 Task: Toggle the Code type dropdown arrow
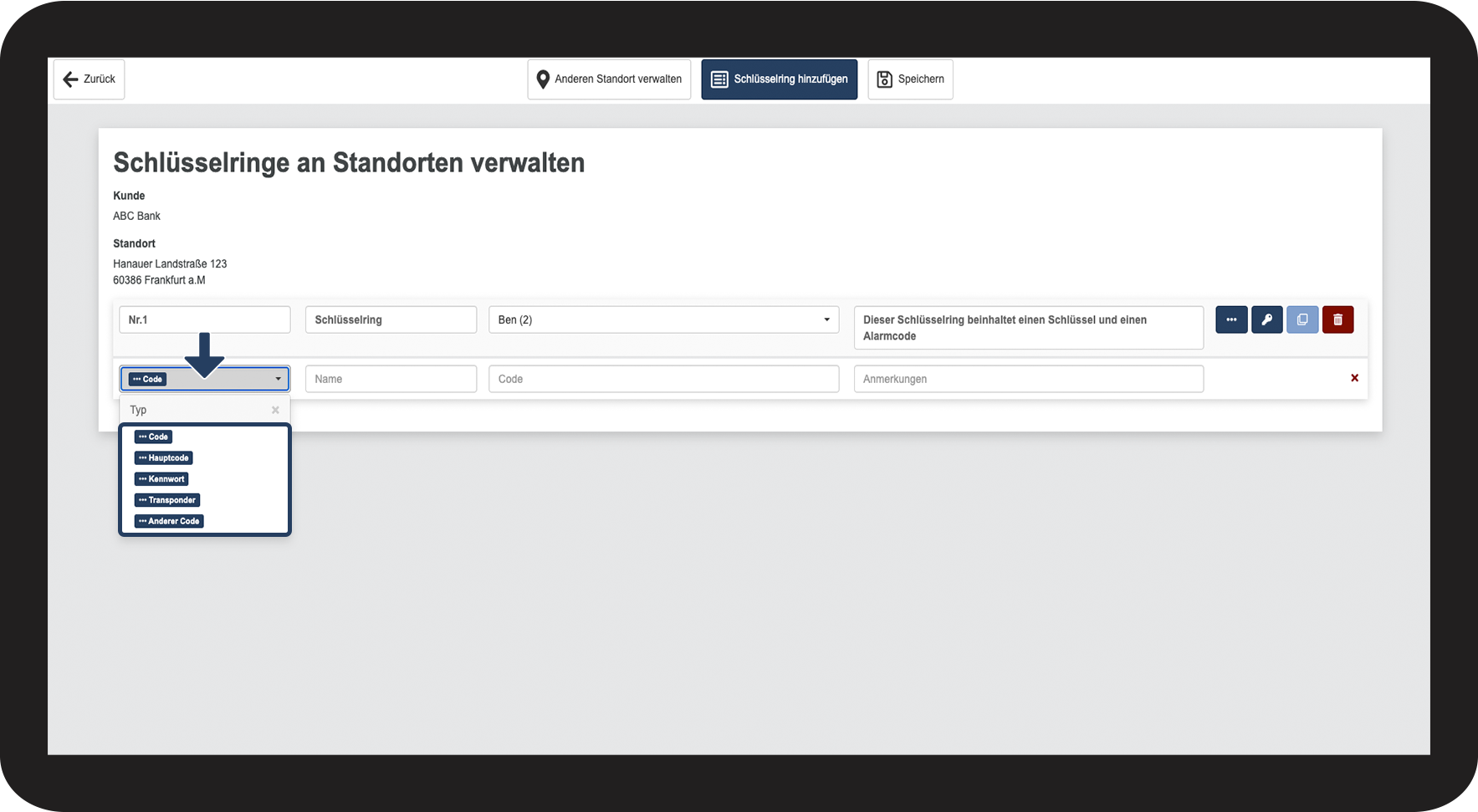coord(278,379)
